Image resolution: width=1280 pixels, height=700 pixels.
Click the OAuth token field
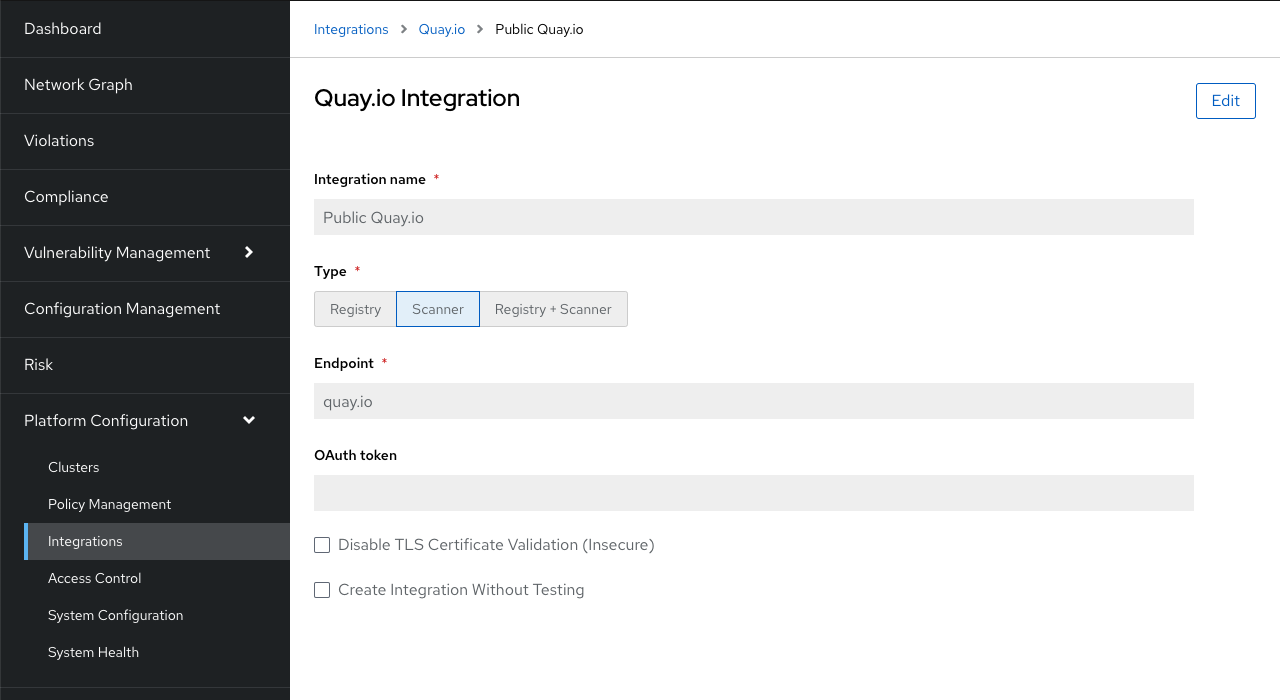(x=754, y=493)
